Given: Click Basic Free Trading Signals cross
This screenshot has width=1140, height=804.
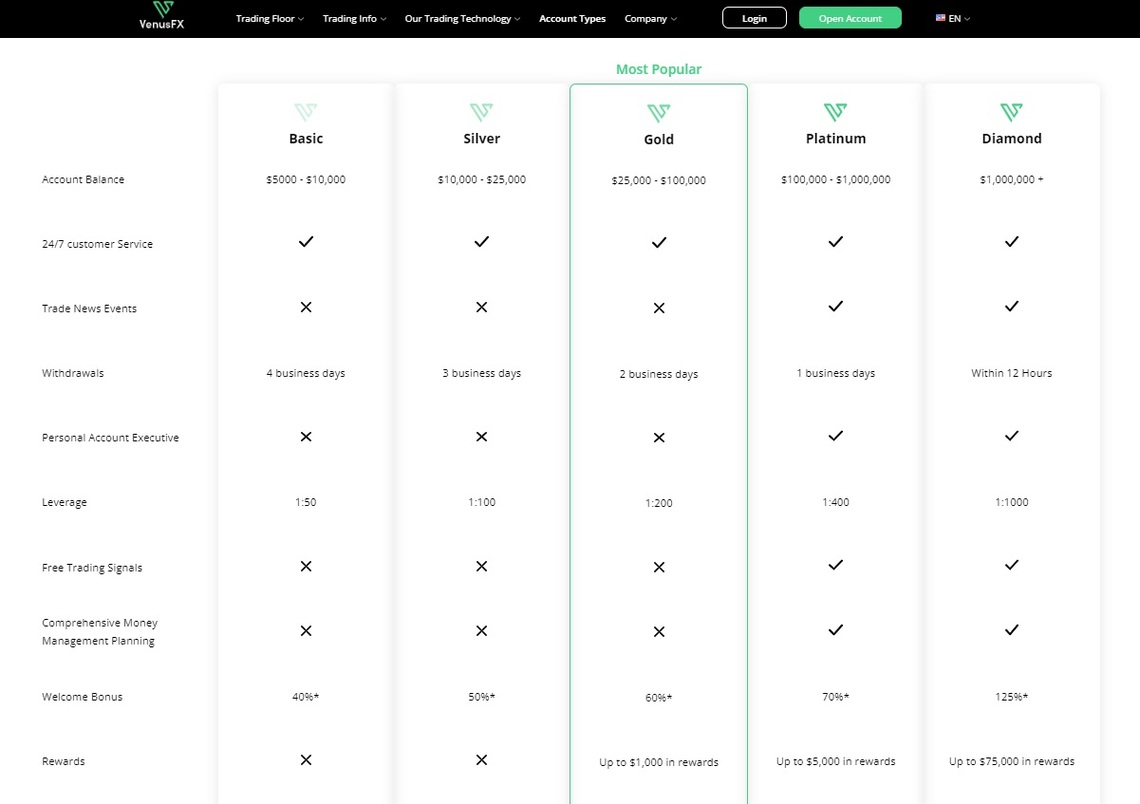Looking at the screenshot, I should point(306,566).
